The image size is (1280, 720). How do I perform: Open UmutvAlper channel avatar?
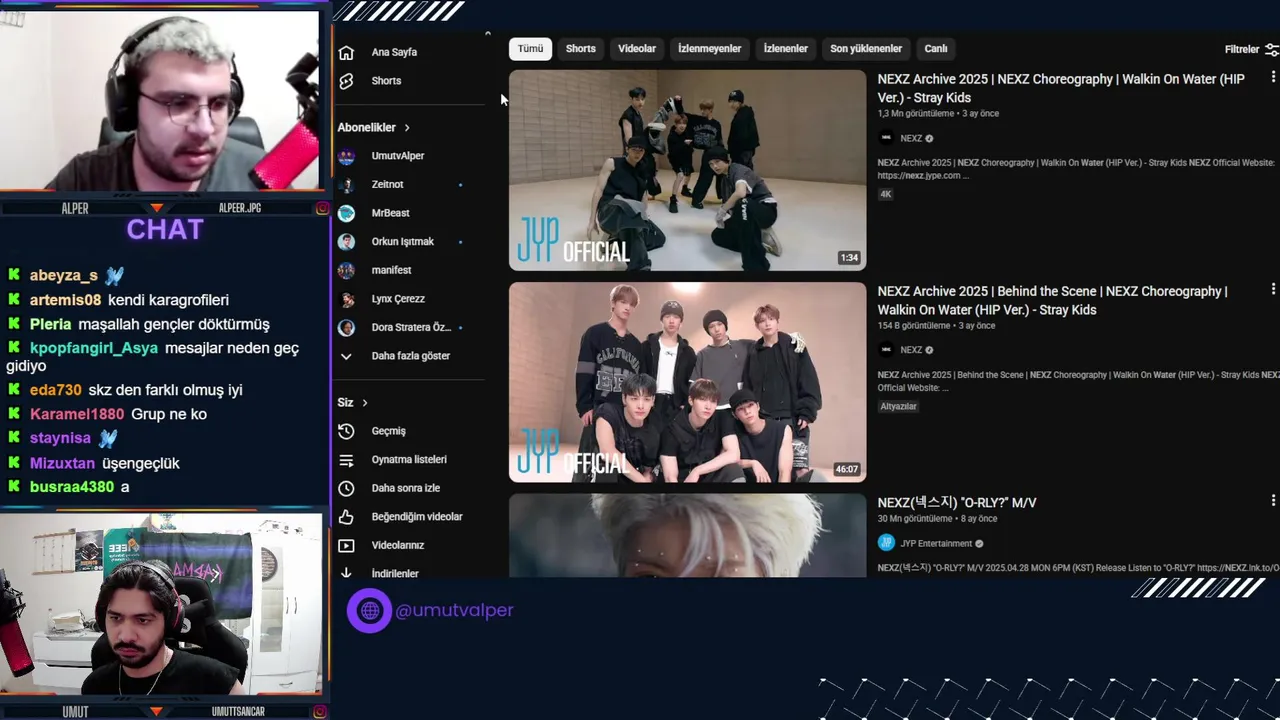pos(346,156)
